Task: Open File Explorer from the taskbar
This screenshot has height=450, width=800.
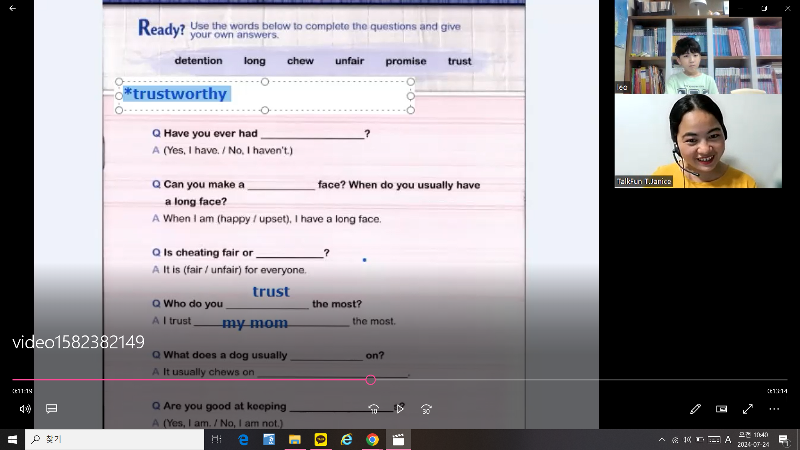Action: click(295, 439)
